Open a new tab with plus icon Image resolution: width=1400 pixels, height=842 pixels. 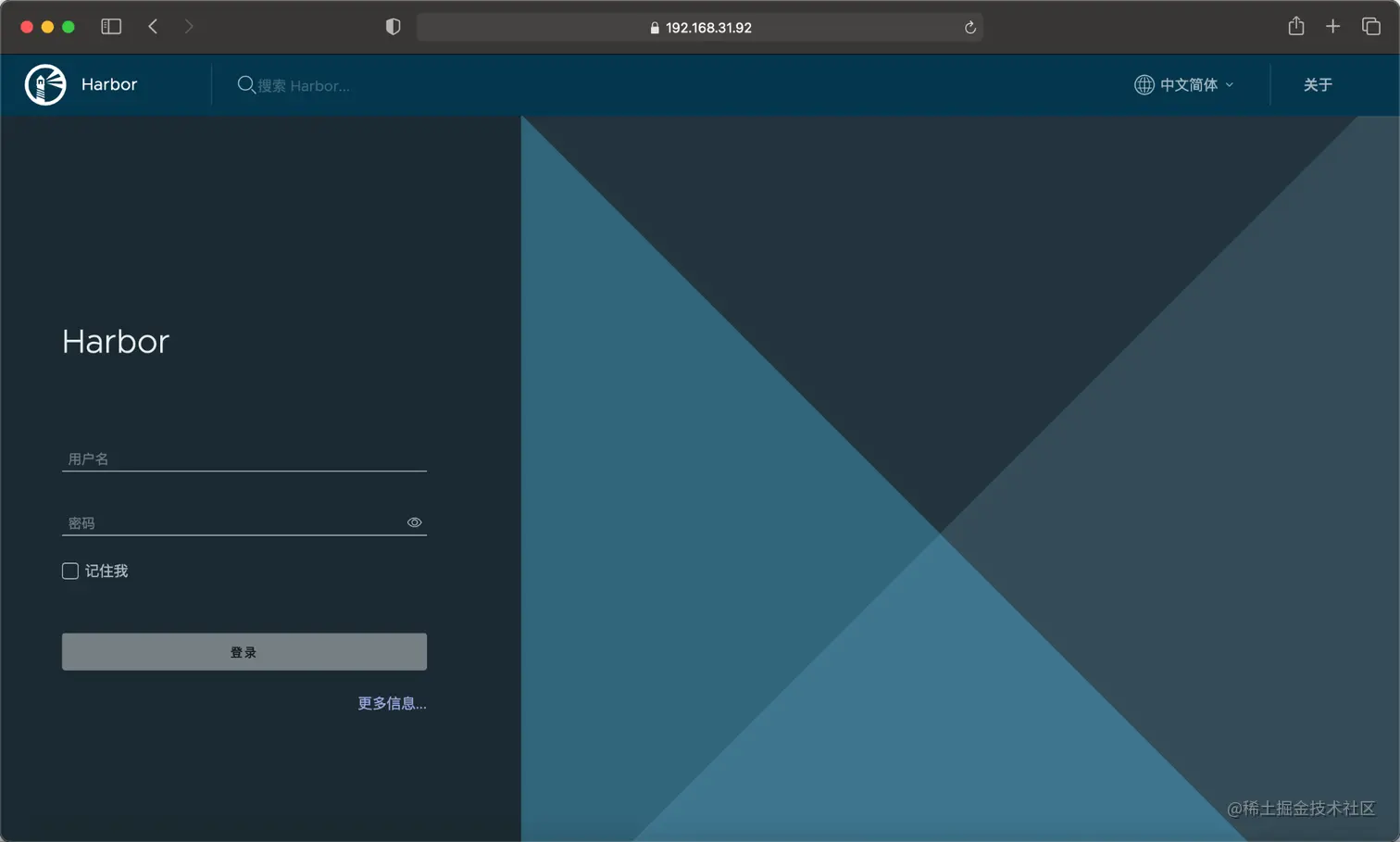click(x=1333, y=27)
